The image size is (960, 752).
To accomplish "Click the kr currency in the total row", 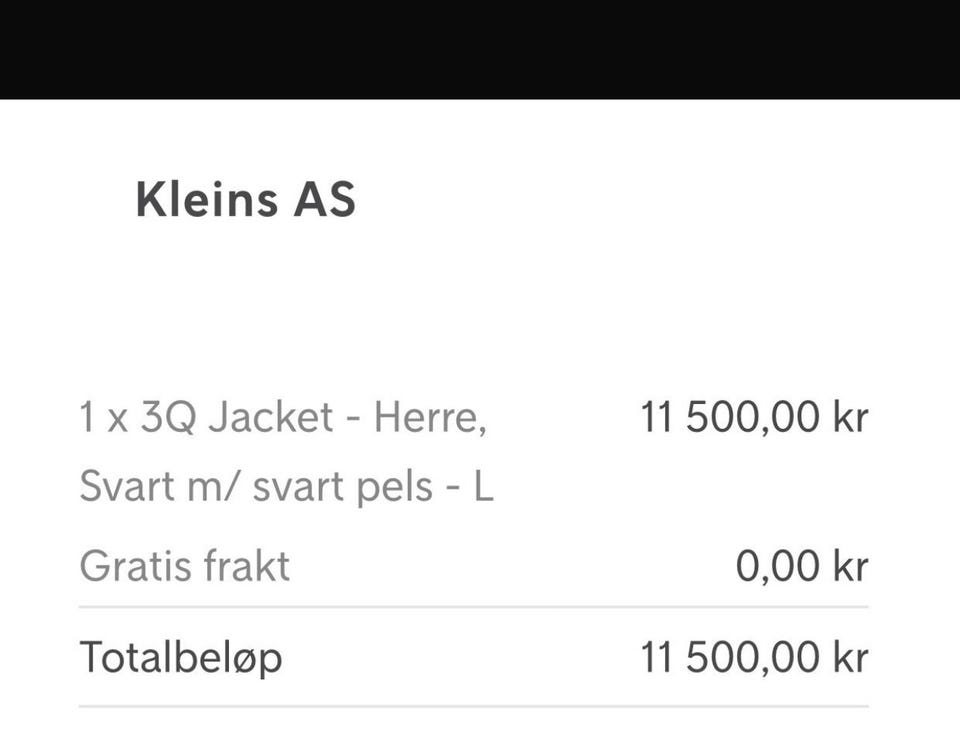I will pos(851,657).
